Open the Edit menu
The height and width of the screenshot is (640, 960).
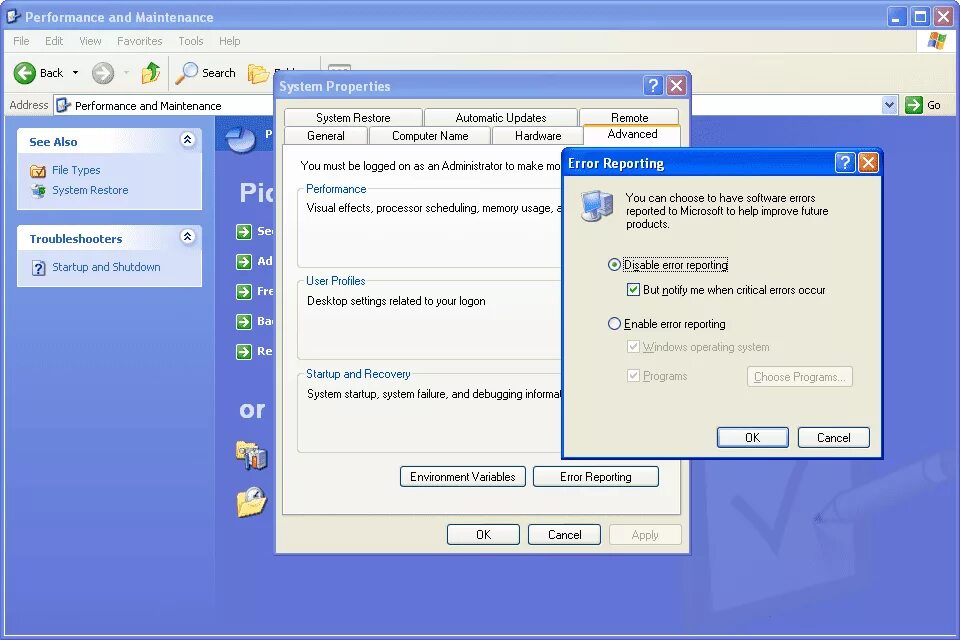[54, 41]
